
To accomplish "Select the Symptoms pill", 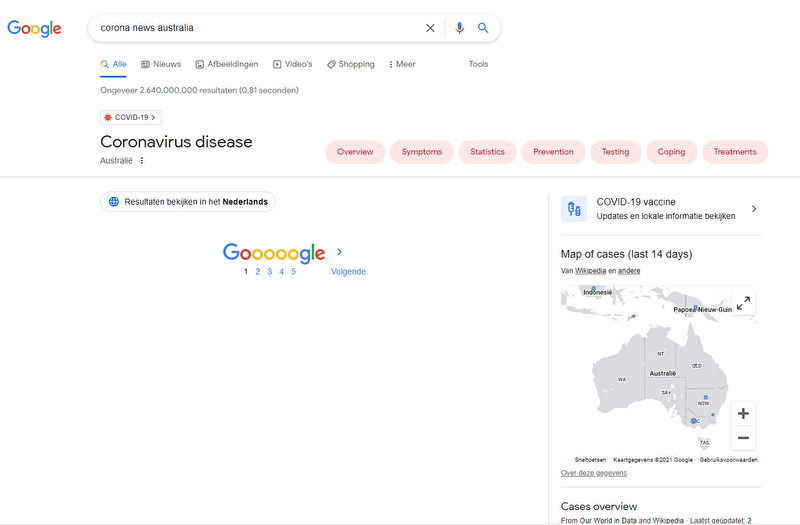I will pyautogui.click(x=421, y=152).
